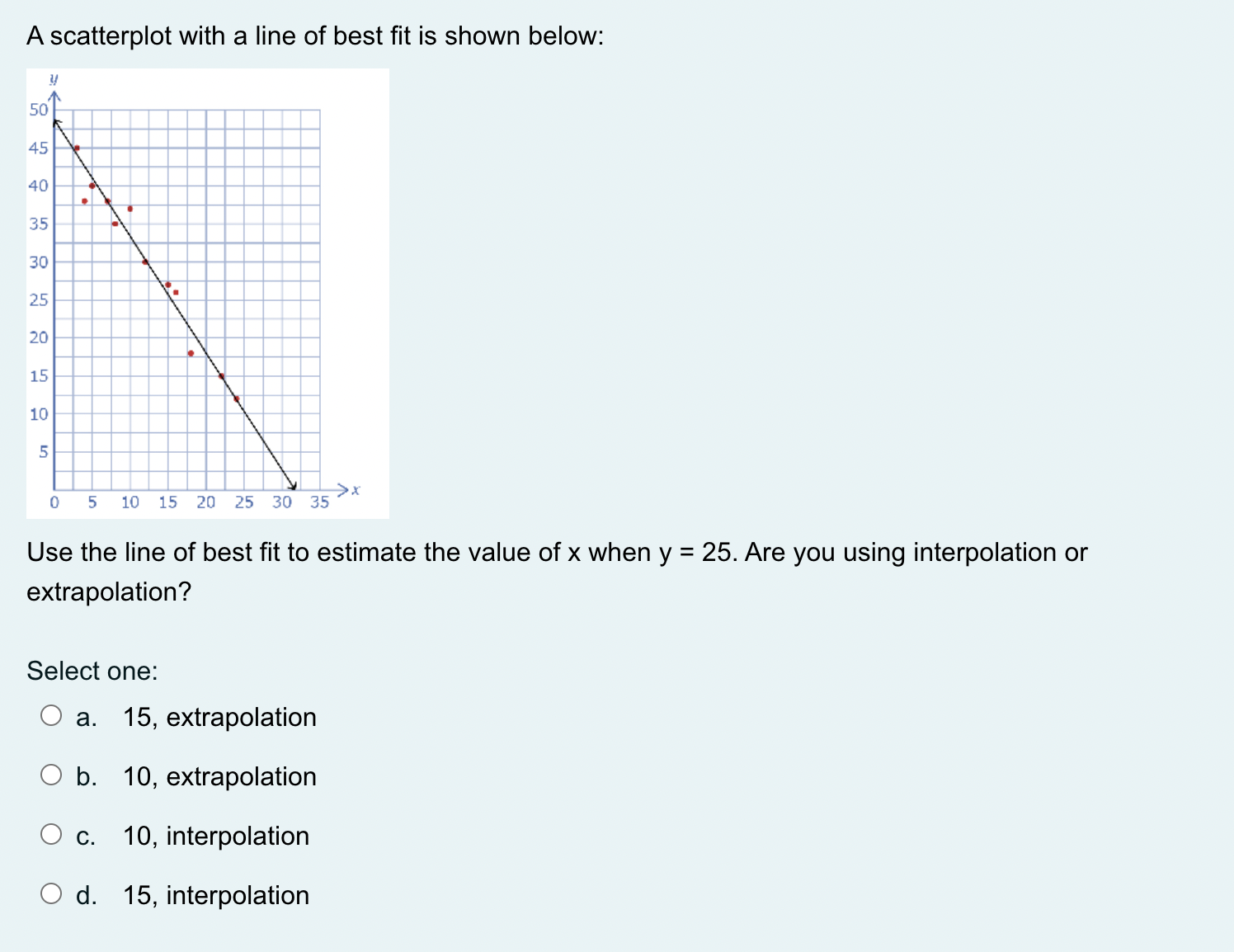Screen dimensions: 1234x952
Task: Select the answer "15, extrapolation"
Action: pos(219,718)
